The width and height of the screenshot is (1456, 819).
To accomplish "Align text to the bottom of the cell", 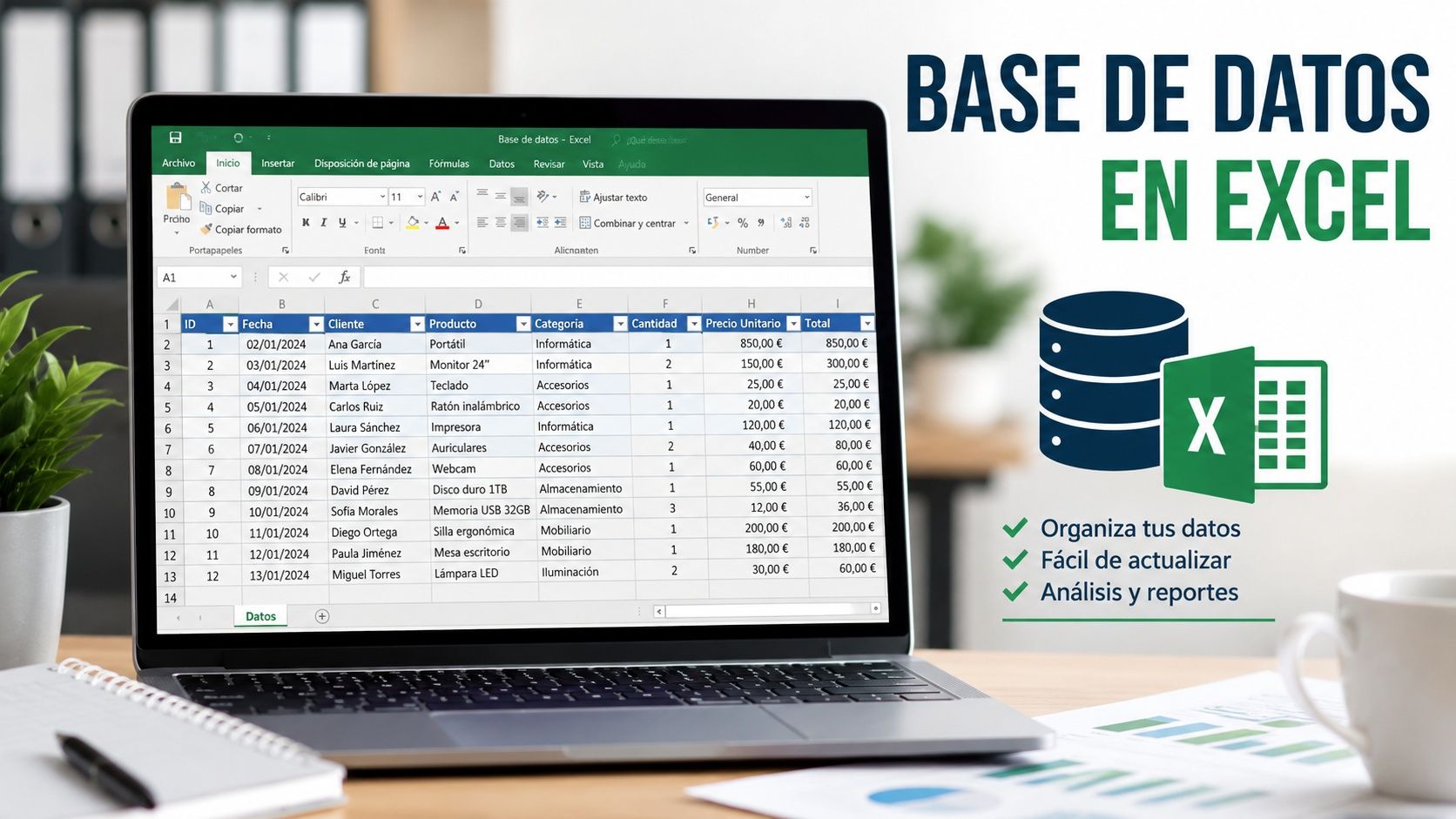I will 519,197.
